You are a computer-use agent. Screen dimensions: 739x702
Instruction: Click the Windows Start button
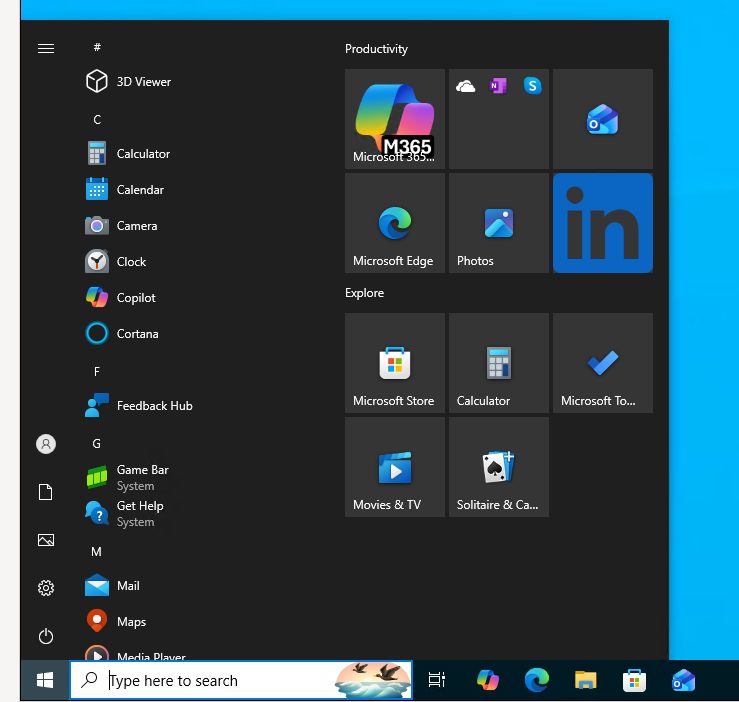(45, 680)
